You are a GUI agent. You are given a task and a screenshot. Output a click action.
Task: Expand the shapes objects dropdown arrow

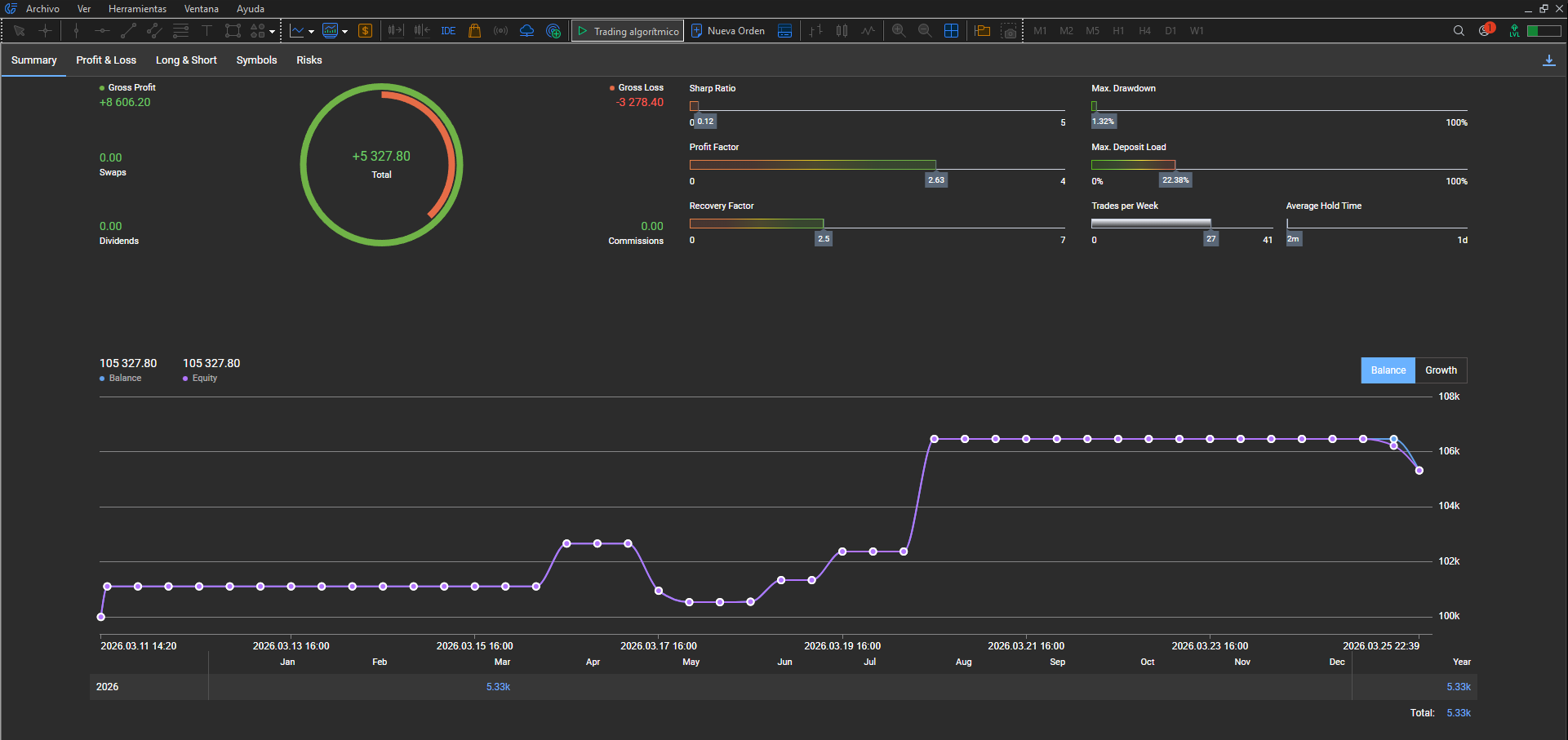[273, 32]
